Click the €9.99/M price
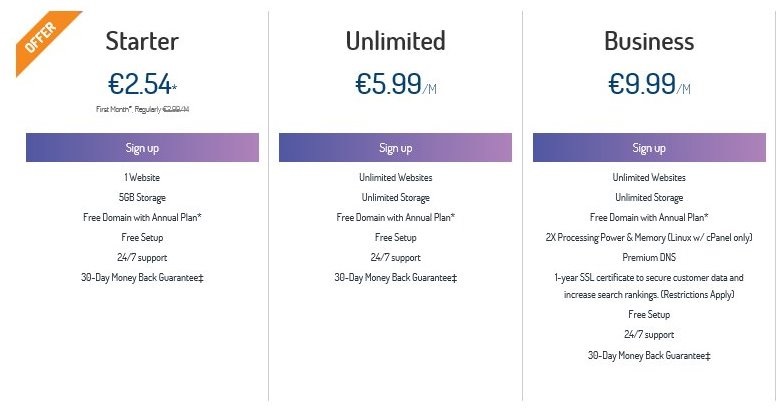Image resolution: width=780 pixels, height=412 pixels. click(649, 84)
